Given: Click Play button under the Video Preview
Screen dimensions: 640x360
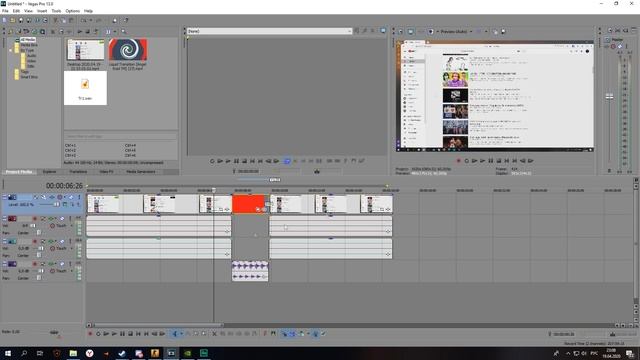Looking at the screenshot, I should pyautogui.click(x=482, y=161).
